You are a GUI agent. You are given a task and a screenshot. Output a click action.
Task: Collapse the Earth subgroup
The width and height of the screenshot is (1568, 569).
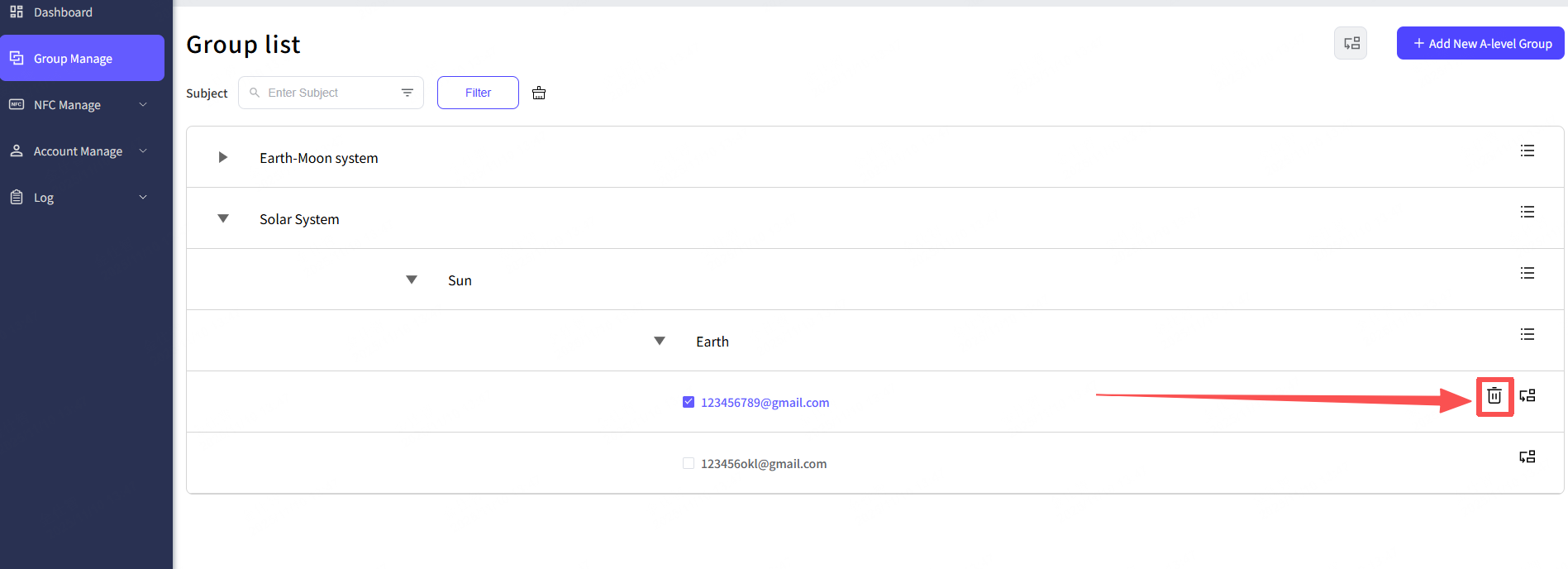(x=659, y=341)
